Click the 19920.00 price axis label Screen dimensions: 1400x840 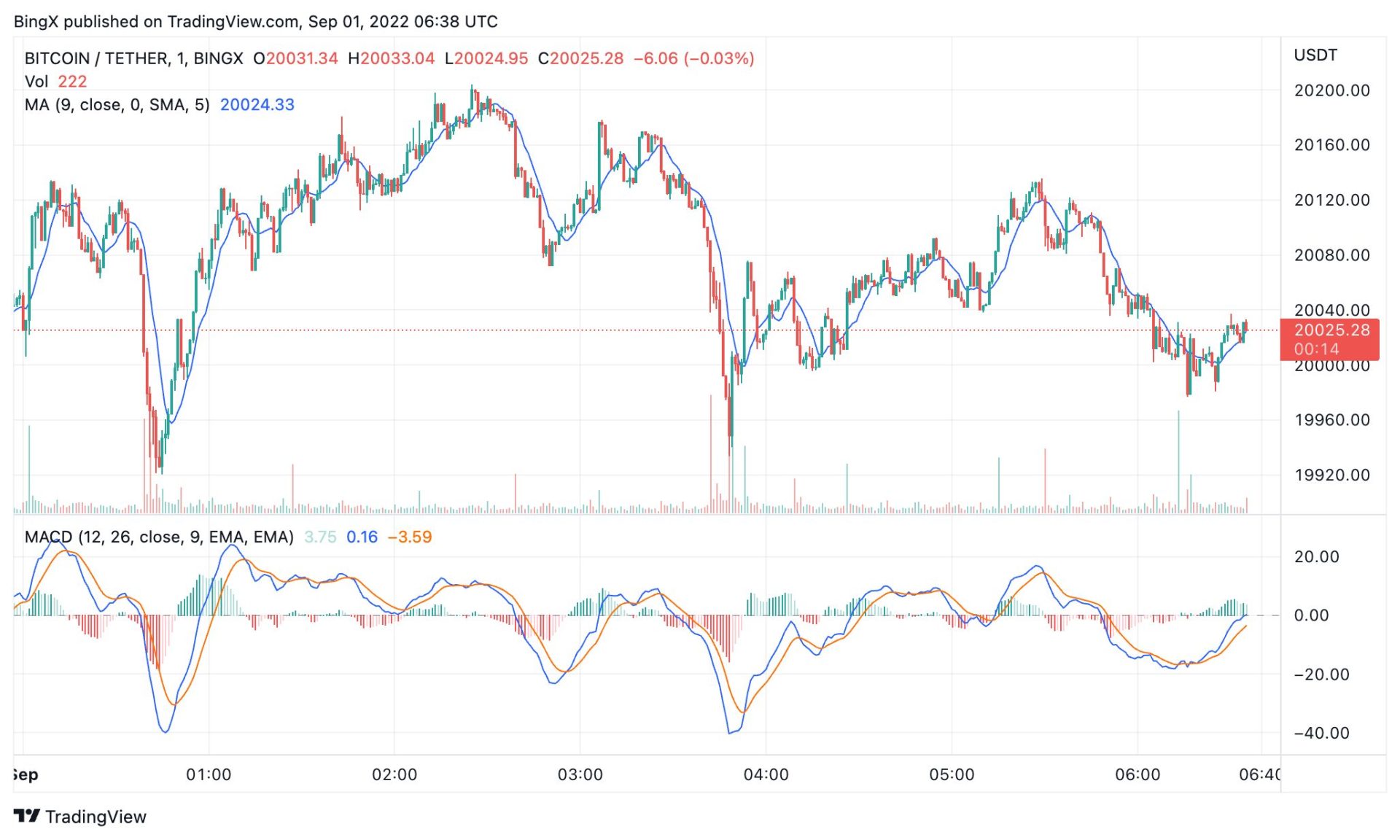[x=1331, y=475]
